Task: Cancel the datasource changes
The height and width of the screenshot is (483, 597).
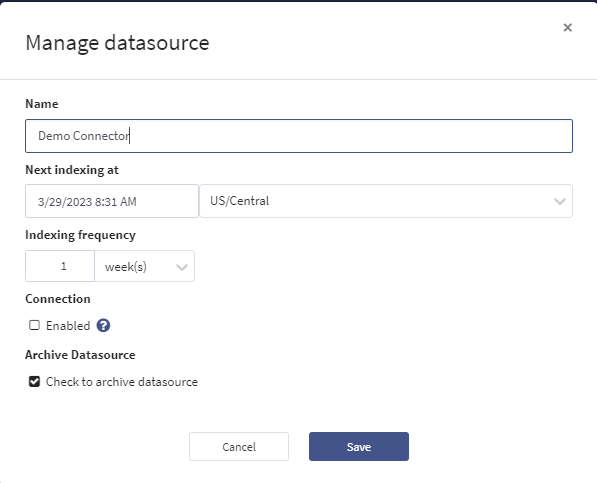Action: pyautogui.click(x=239, y=446)
